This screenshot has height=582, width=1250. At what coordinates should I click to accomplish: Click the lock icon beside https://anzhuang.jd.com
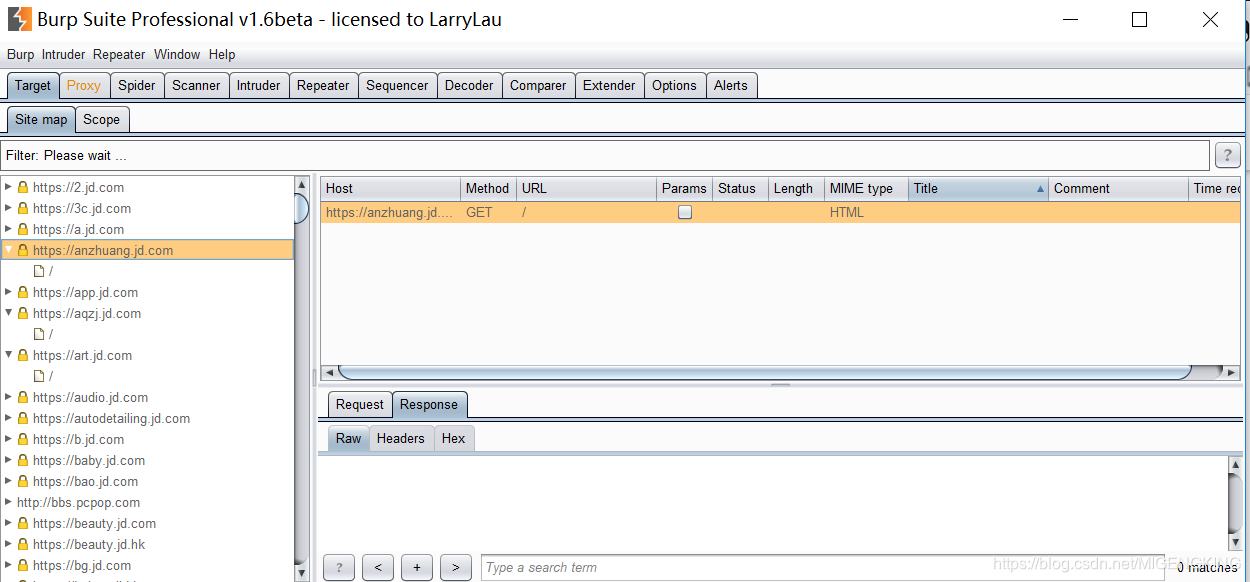coord(23,250)
